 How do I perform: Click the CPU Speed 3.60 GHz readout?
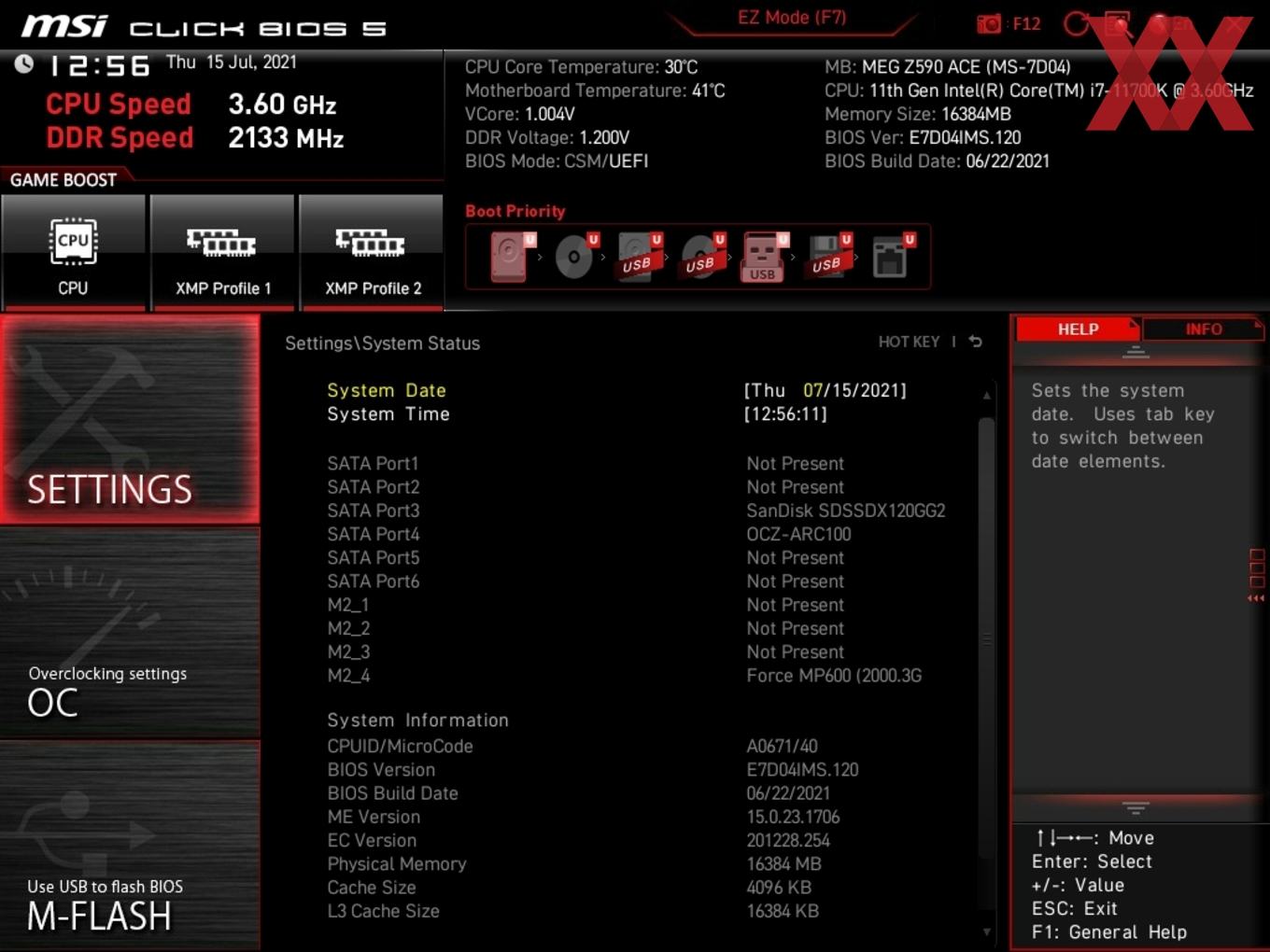[x=190, y=104]
